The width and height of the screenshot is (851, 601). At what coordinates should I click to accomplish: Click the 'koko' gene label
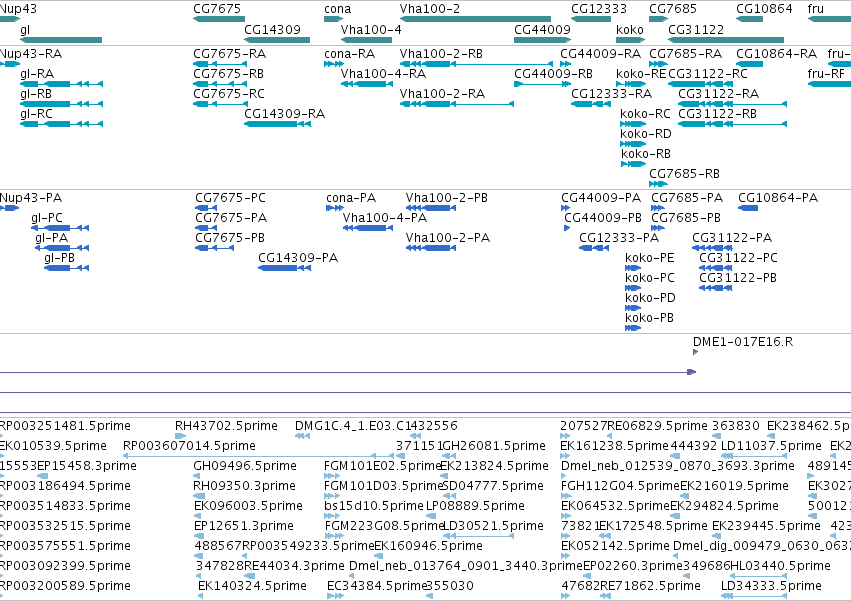[x=630, y=30]
